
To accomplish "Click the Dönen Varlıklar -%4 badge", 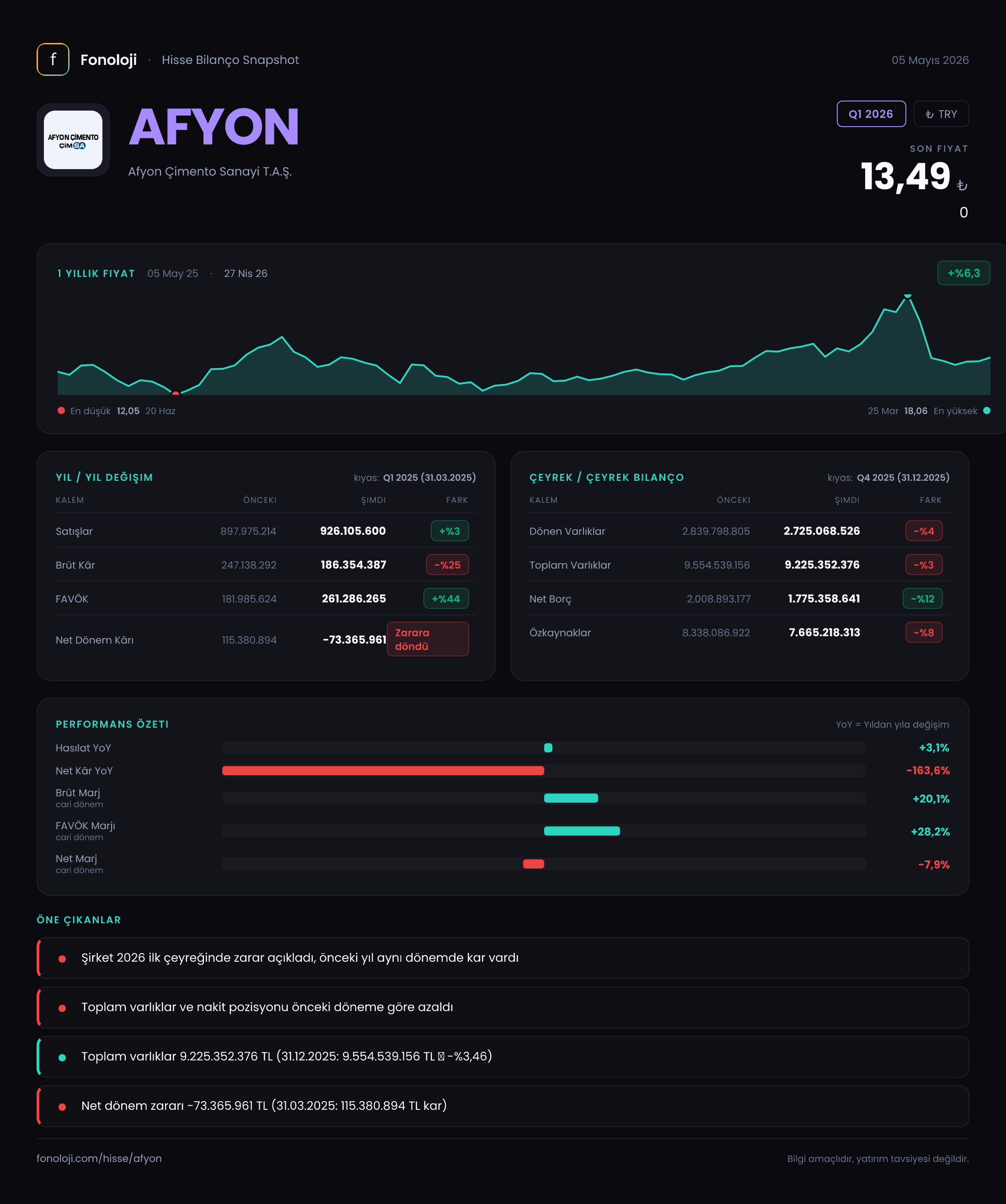I will pos(923,531).
